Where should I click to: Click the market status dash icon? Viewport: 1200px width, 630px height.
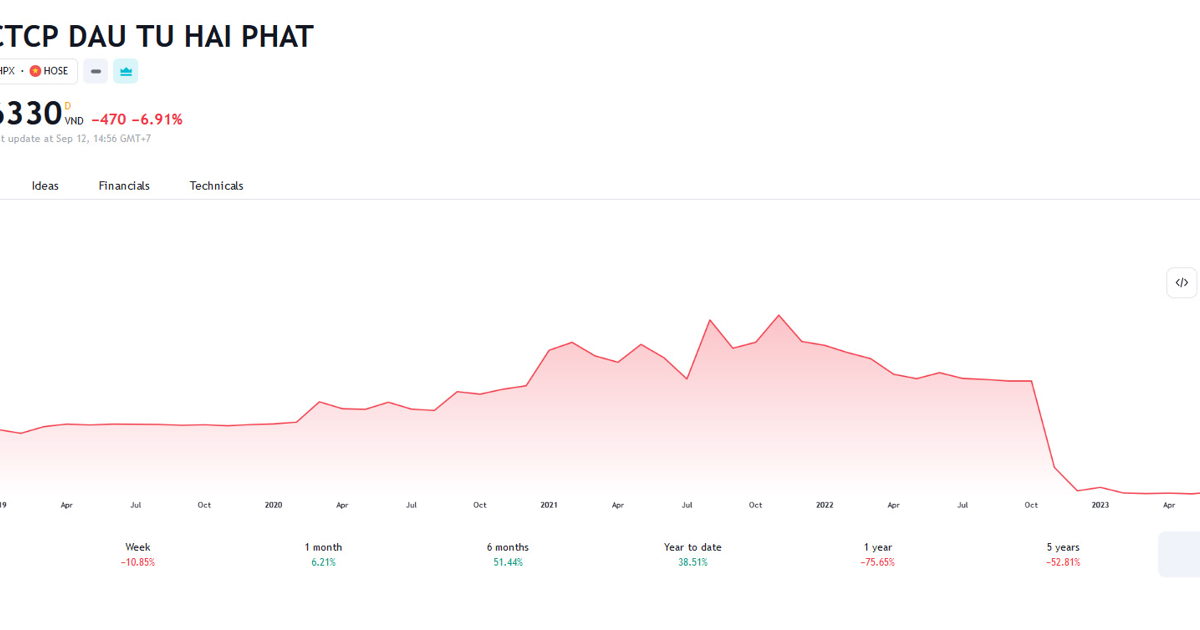(x=96, y=71)
